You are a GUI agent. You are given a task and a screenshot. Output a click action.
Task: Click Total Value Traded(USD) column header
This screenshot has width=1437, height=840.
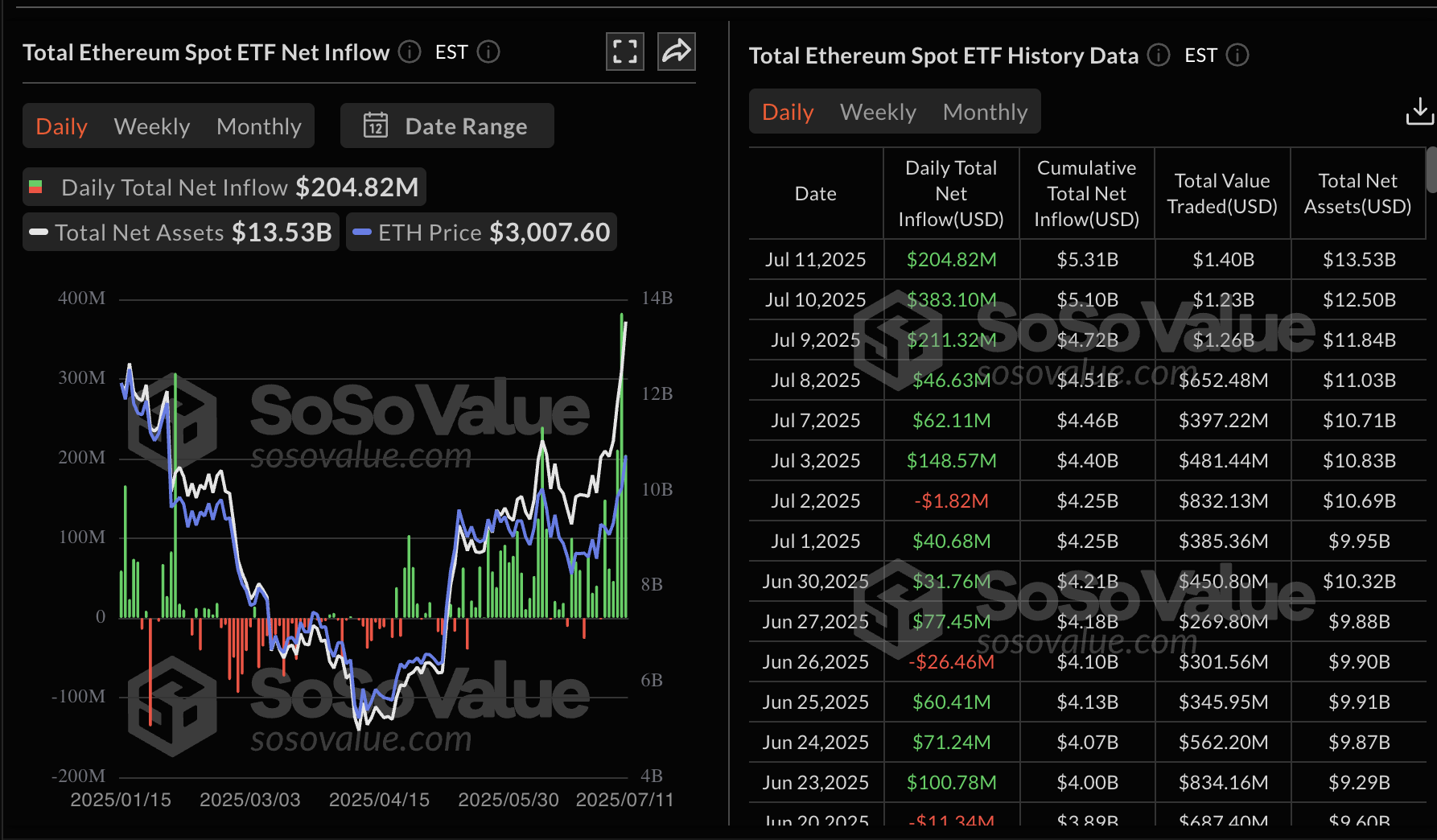tap(1222, 193)
